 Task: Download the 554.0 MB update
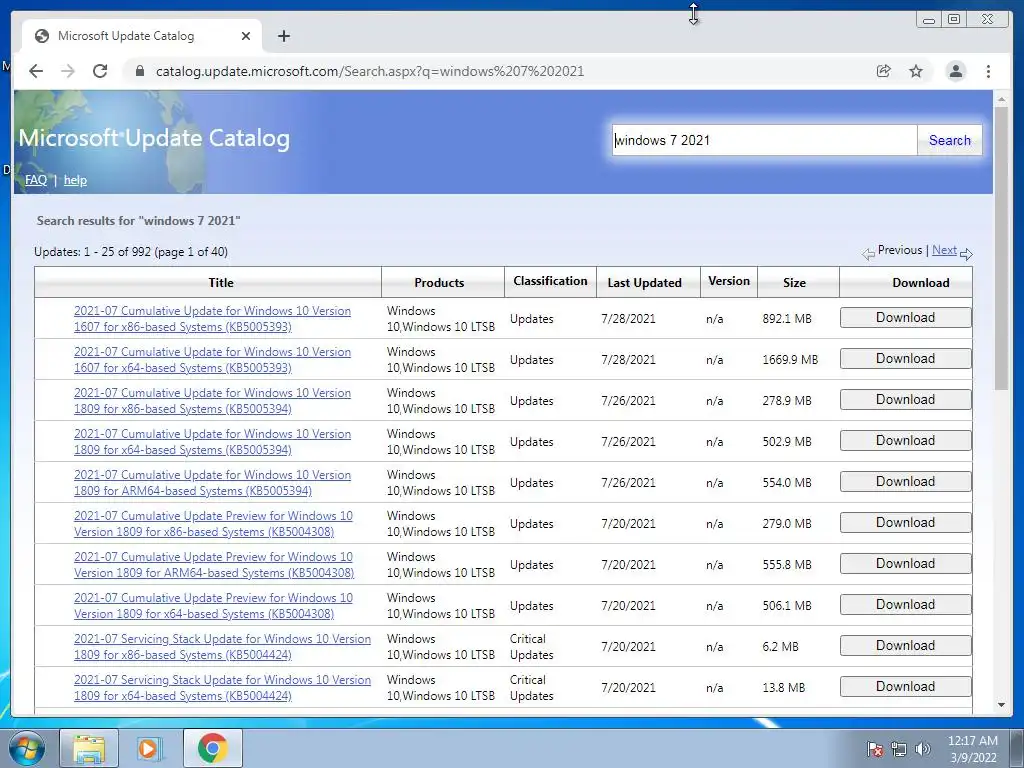point(905,481)
